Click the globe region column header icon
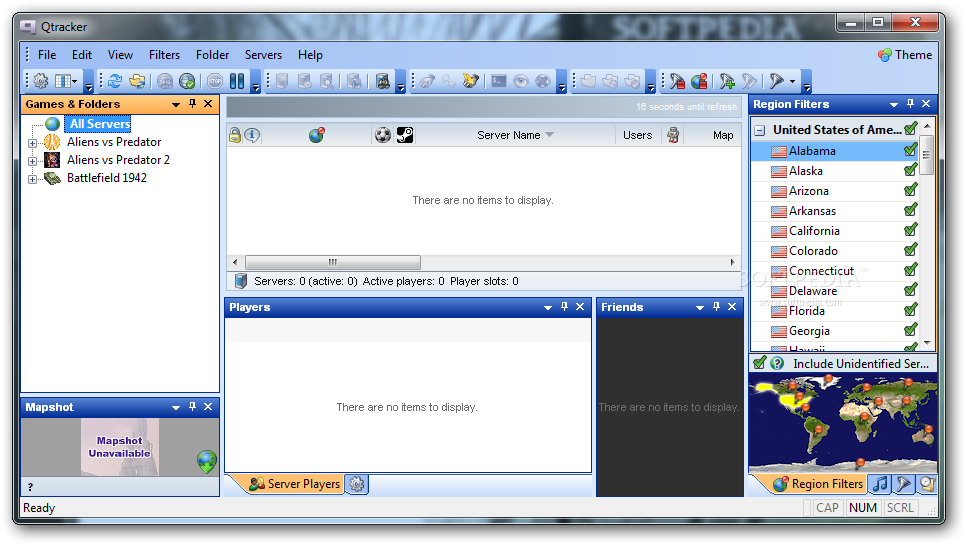The image size is (966, 545). (317, 135)
